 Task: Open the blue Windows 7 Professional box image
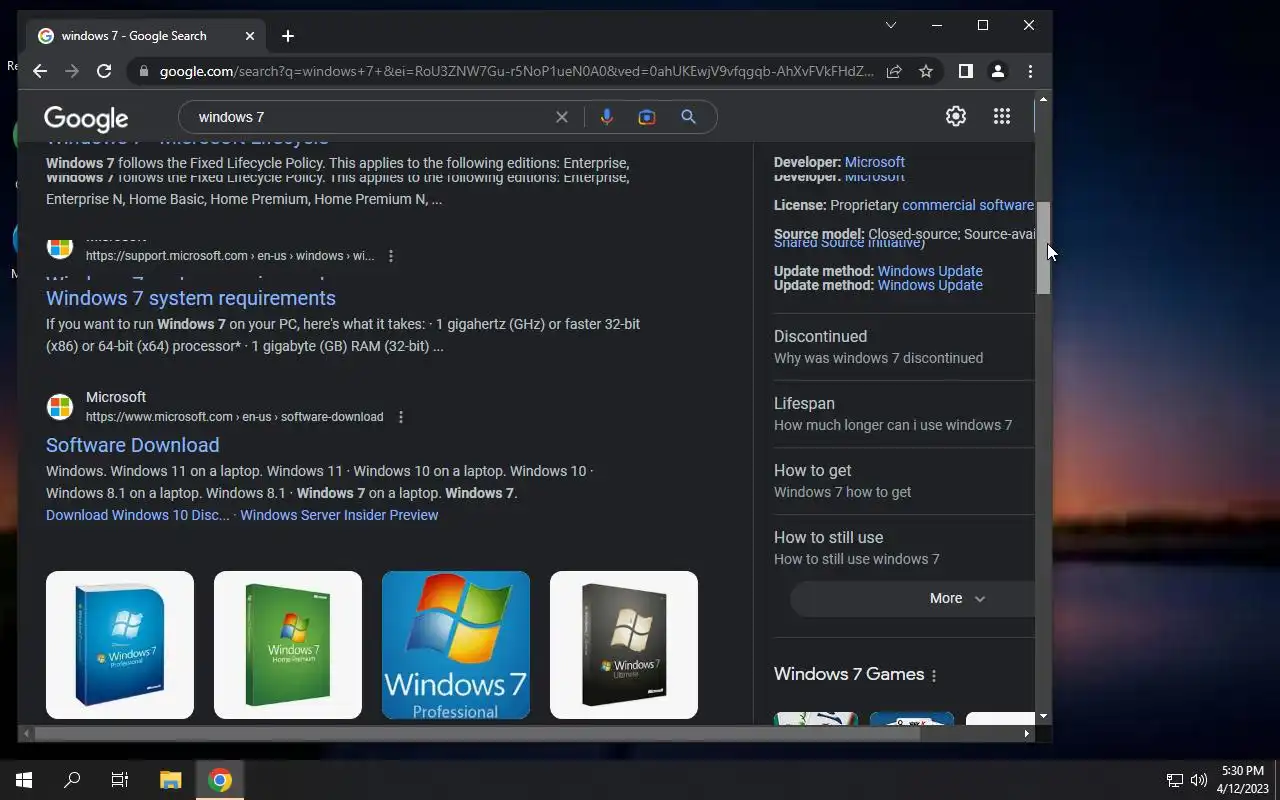coord(120,645)
